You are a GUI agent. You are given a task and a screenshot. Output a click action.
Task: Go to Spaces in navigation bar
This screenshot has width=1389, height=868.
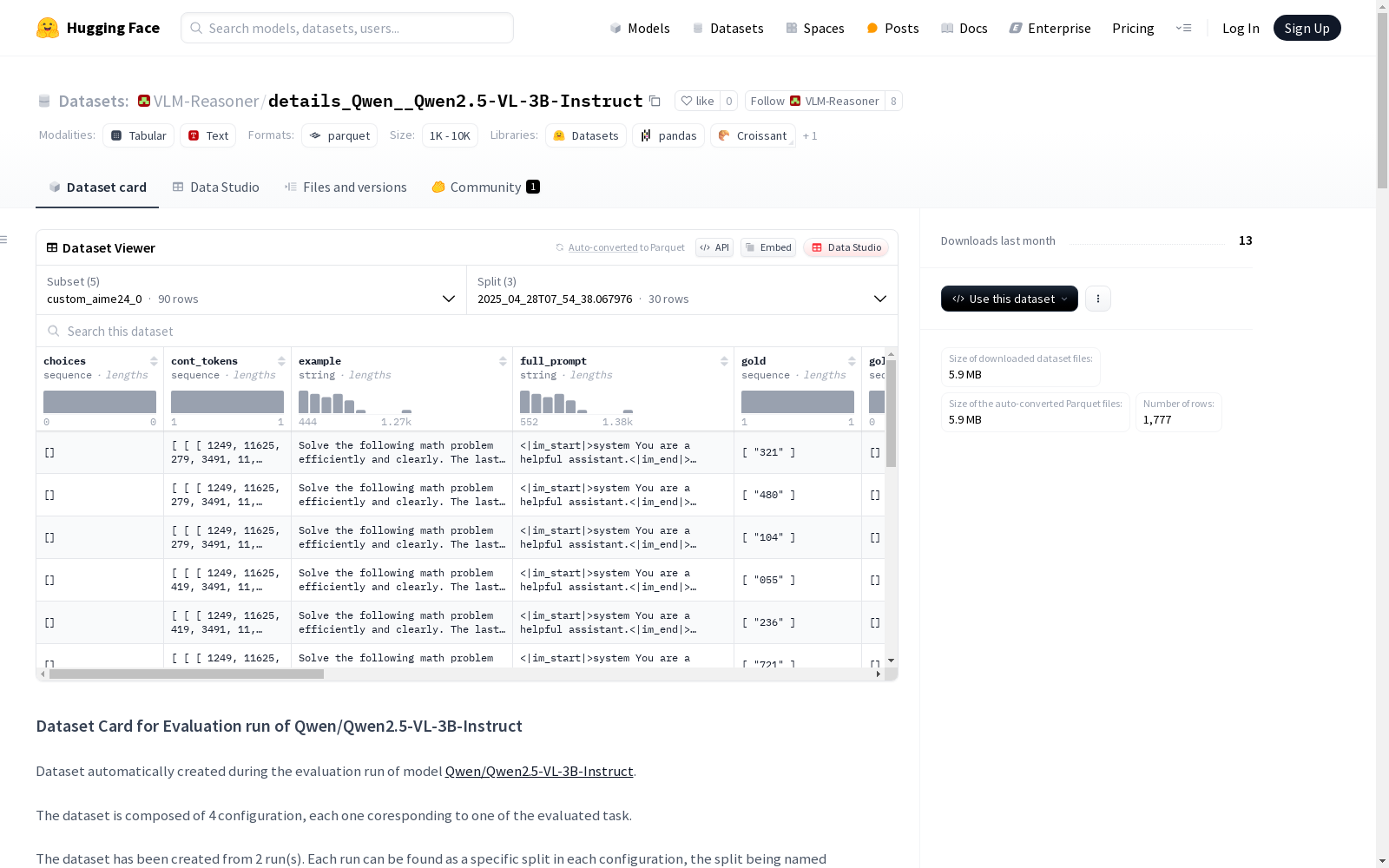815,28
